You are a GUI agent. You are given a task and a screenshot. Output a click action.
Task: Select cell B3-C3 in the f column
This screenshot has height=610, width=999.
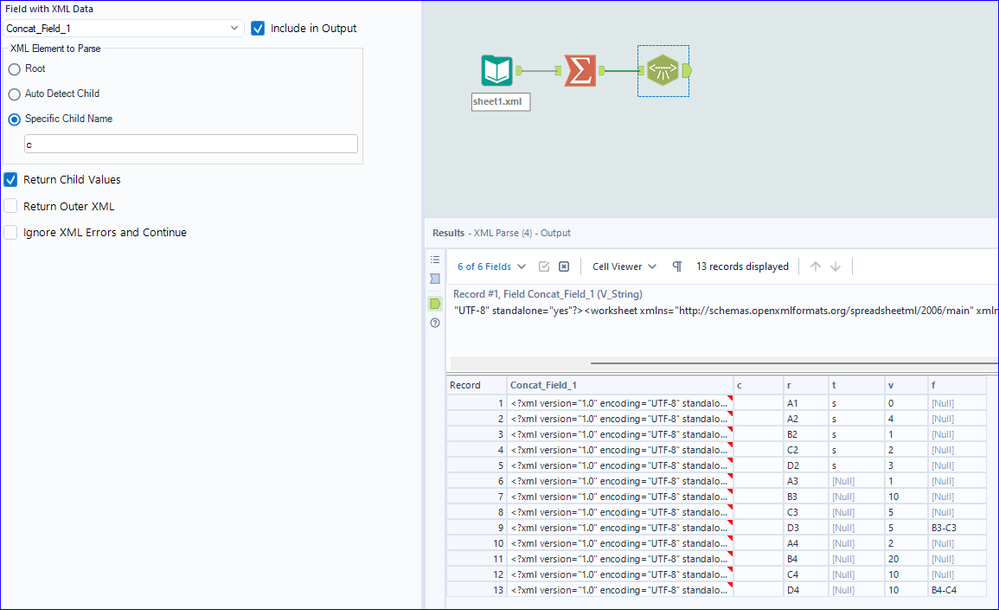[x=957, y=528]
